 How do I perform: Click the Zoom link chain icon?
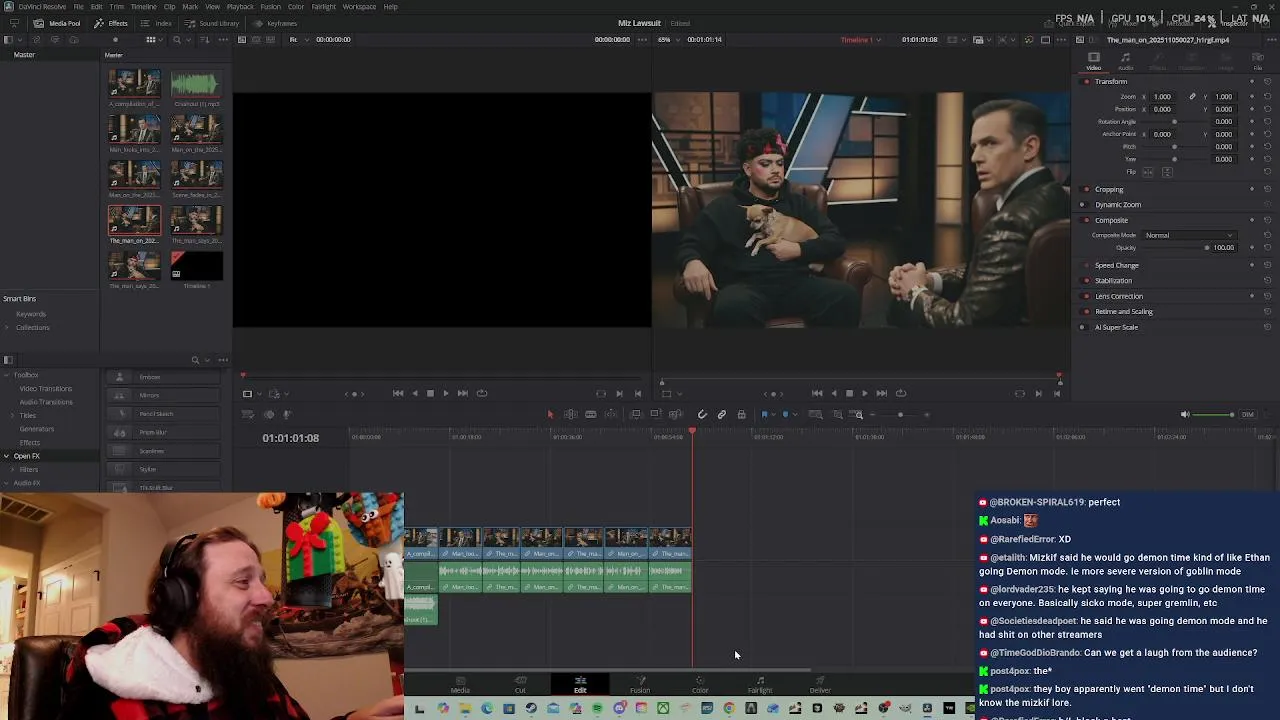1191,97
